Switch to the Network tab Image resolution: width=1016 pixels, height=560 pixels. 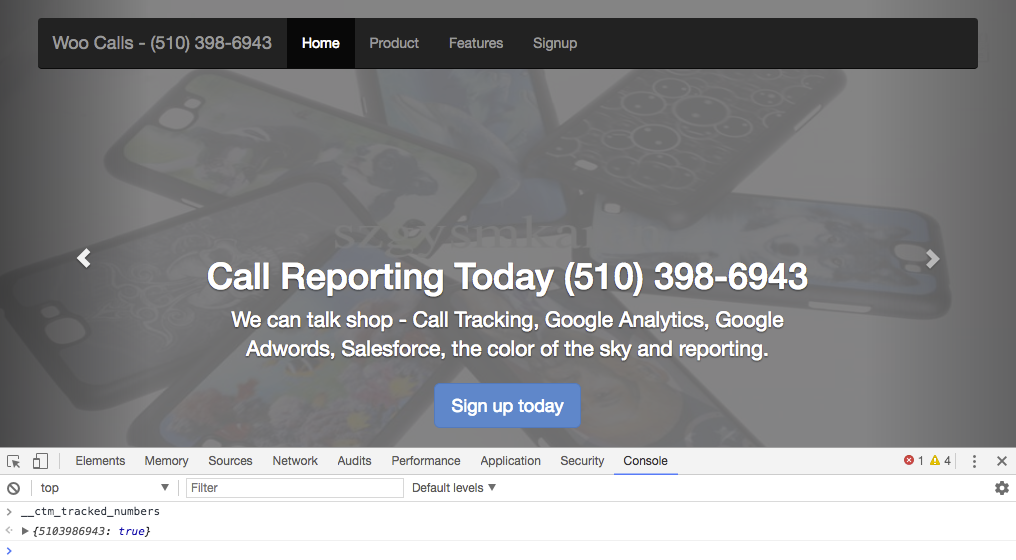[x=295, y=461]
